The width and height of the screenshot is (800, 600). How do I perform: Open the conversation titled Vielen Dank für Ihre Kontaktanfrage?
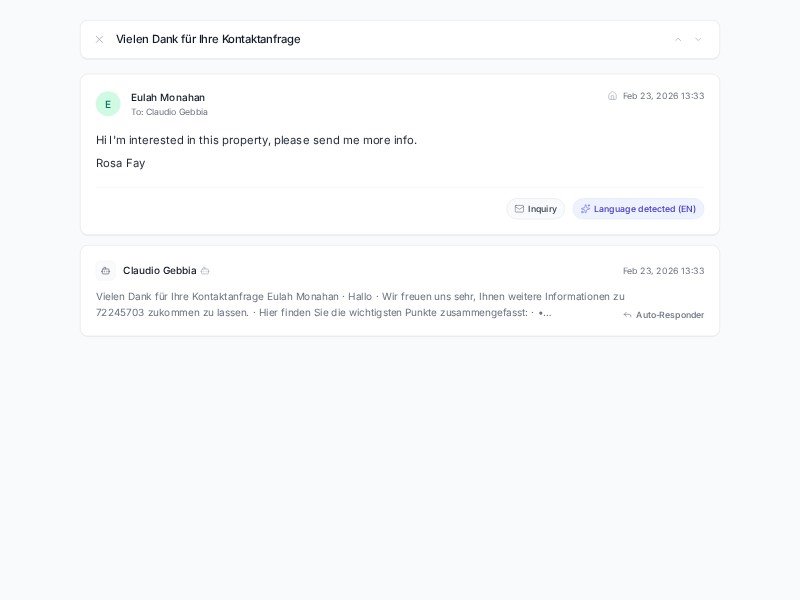[209, 39]
